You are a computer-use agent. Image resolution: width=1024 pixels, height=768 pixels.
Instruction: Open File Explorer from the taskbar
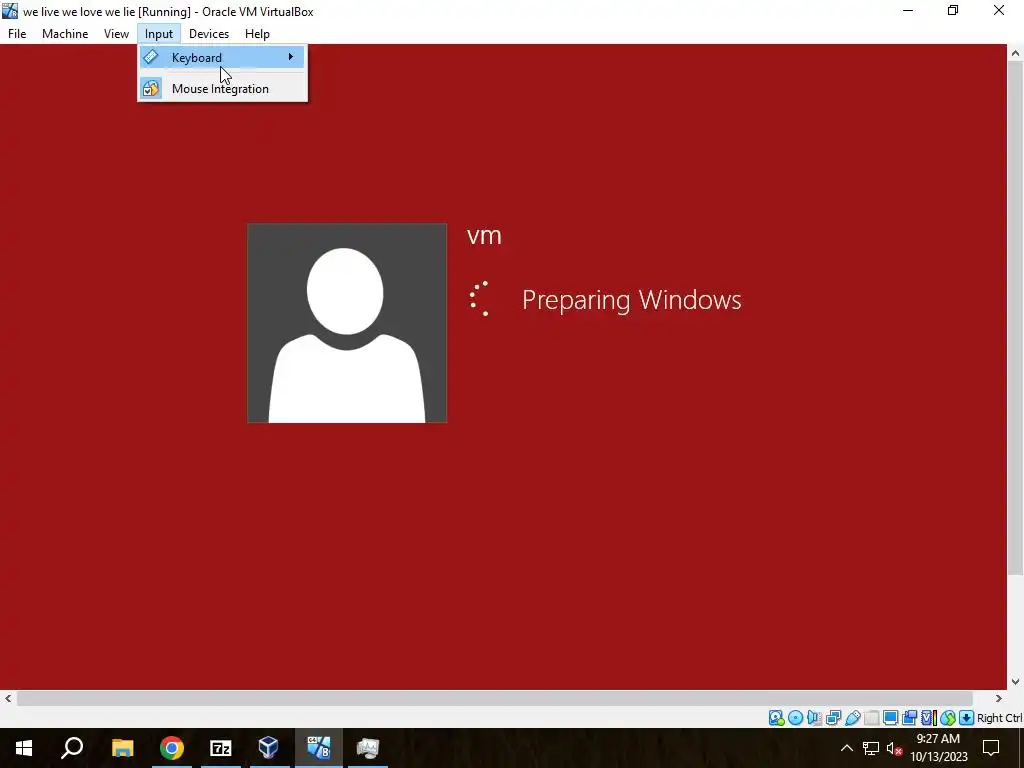pyautogui.click(x=122, y=748)
